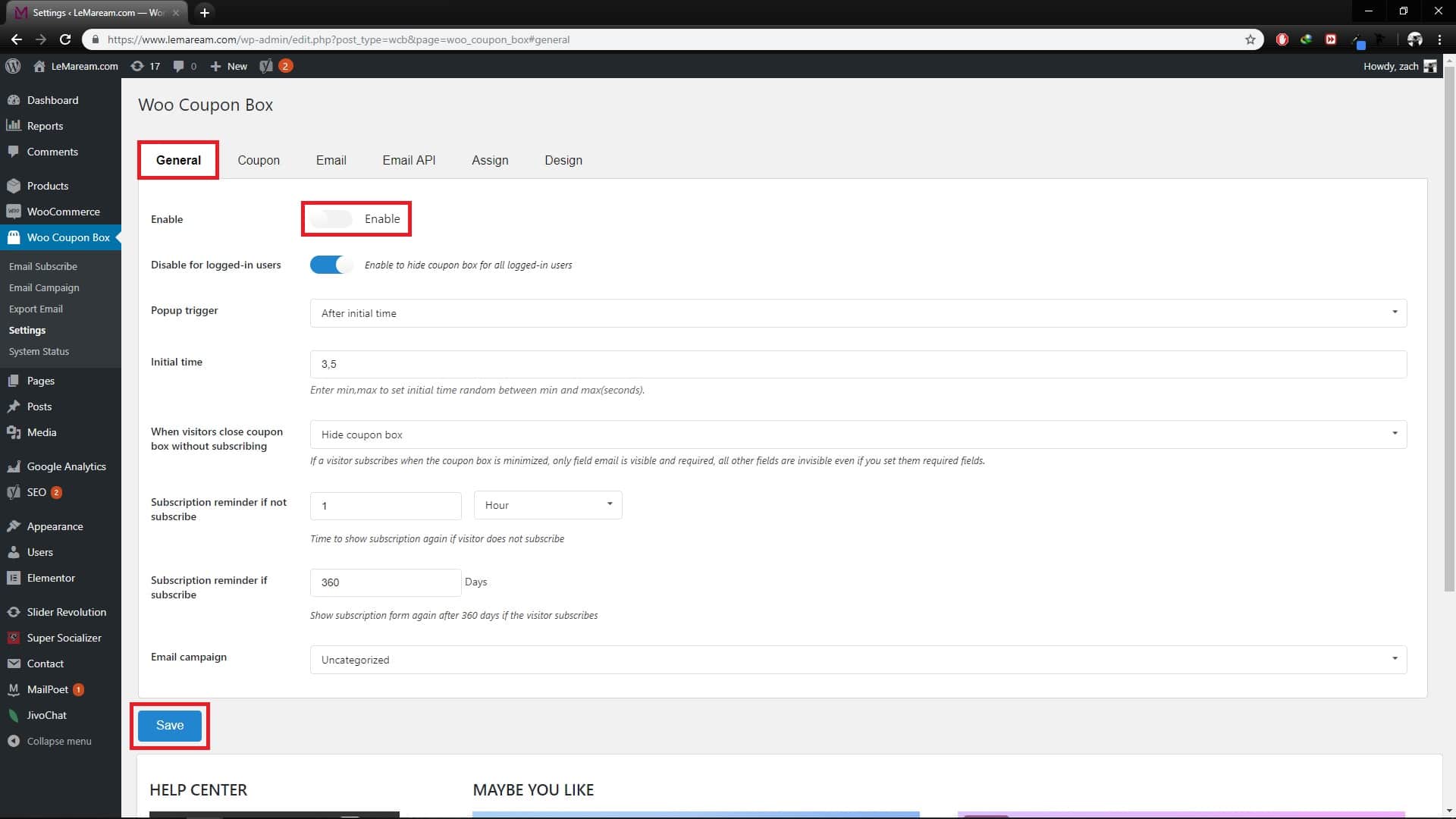This screenshot has height=819, width=1456.
Task: Click the Save button
Action: pyautogui.click(x=170, y=726)
